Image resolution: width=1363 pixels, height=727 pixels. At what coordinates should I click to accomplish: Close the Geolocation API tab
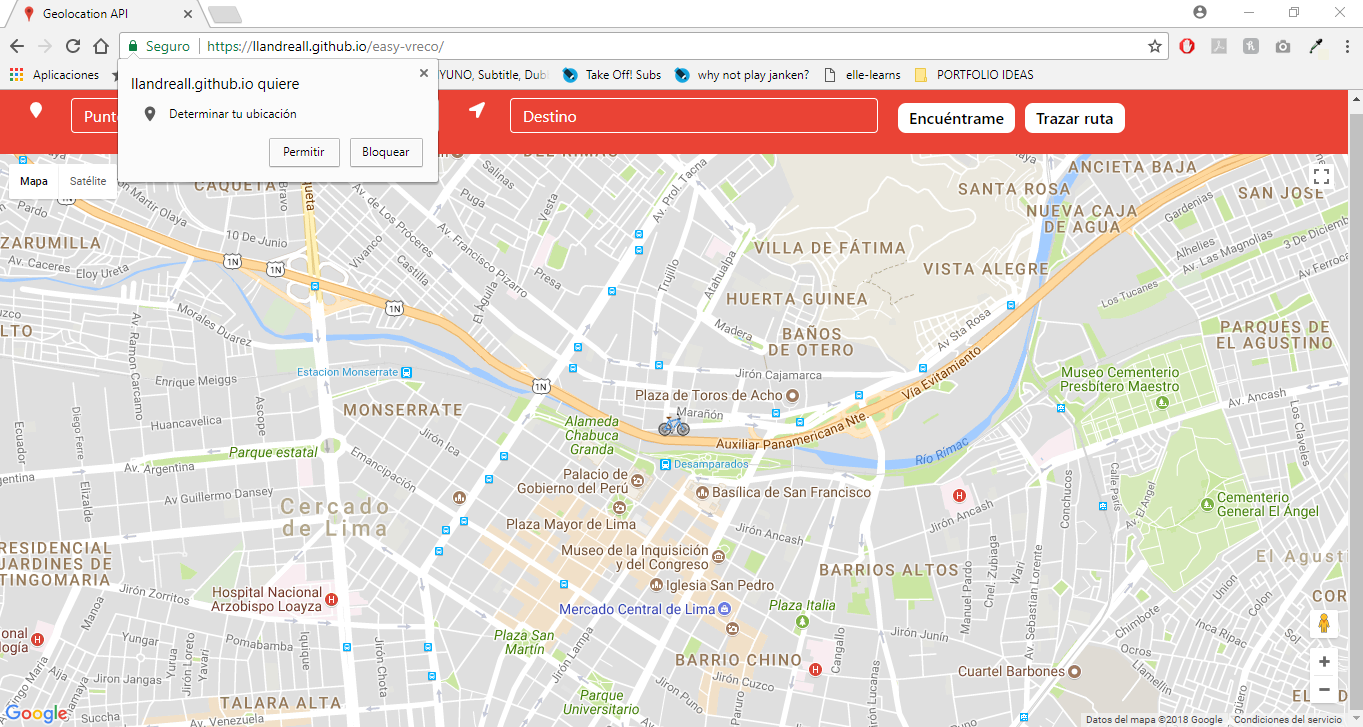[190, 13]
